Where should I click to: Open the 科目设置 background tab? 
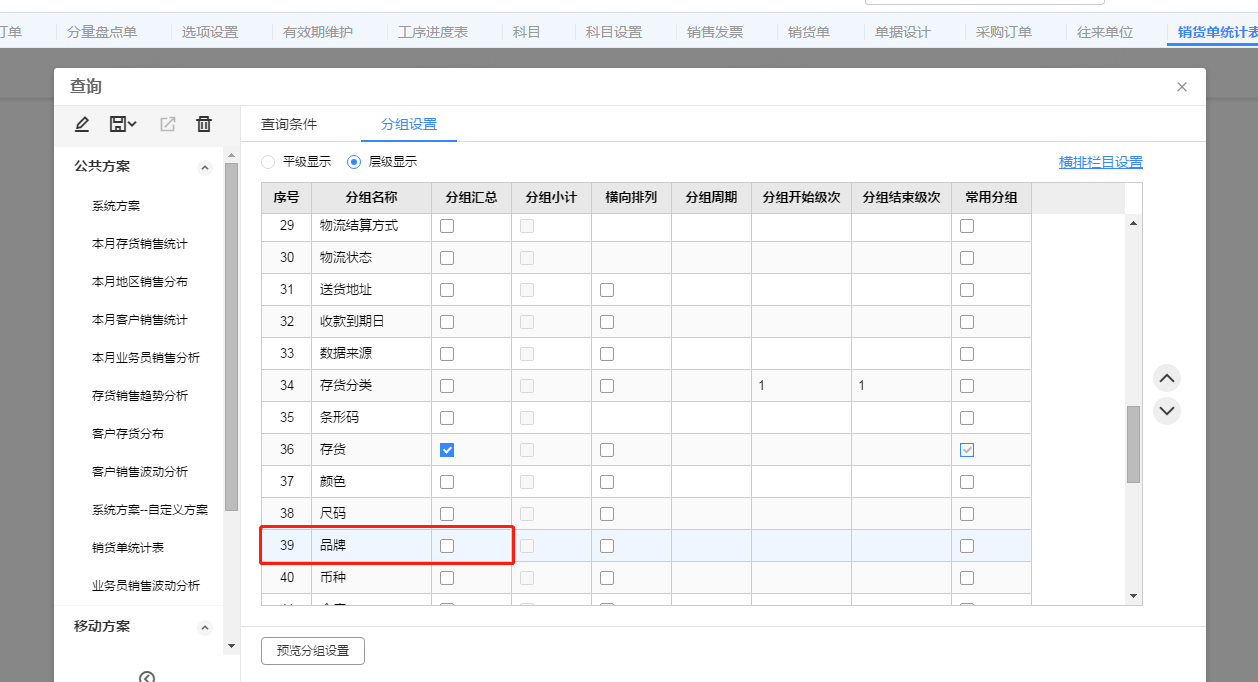[x=614, y=32]
